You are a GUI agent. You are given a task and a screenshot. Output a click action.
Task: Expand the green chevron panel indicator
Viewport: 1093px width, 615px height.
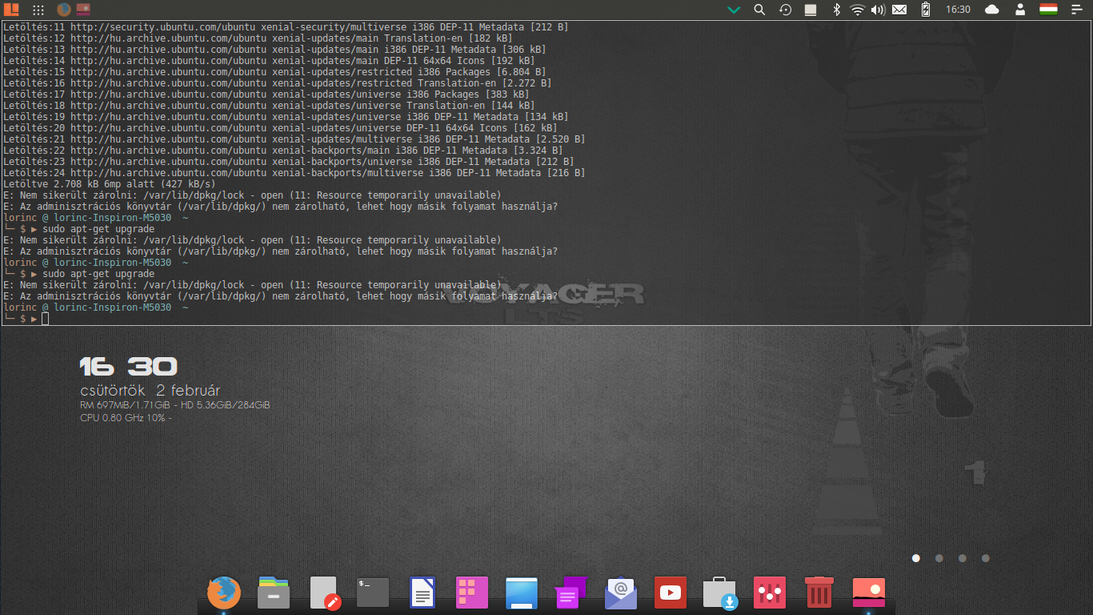click(733, 10)
